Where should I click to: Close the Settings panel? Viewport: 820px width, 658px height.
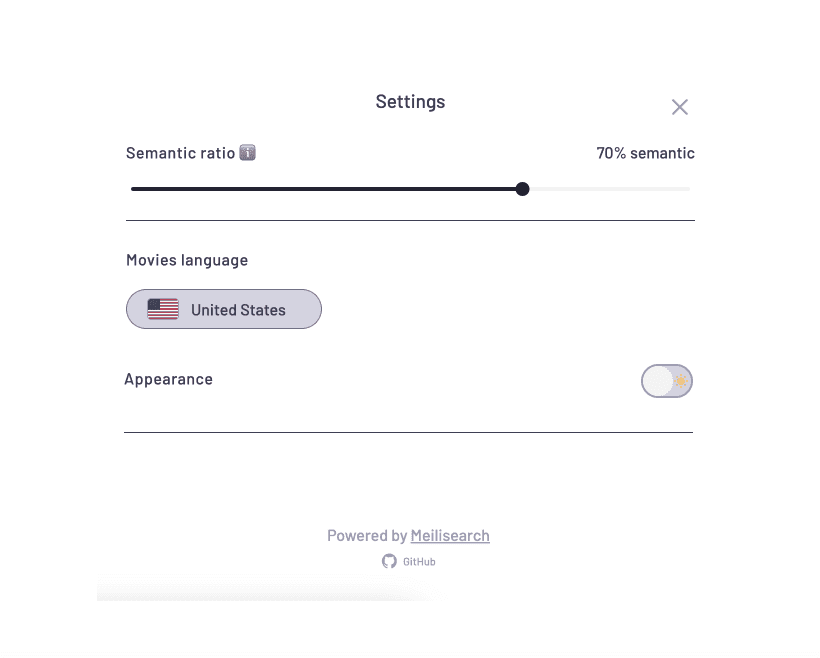[x=680, y=107]
